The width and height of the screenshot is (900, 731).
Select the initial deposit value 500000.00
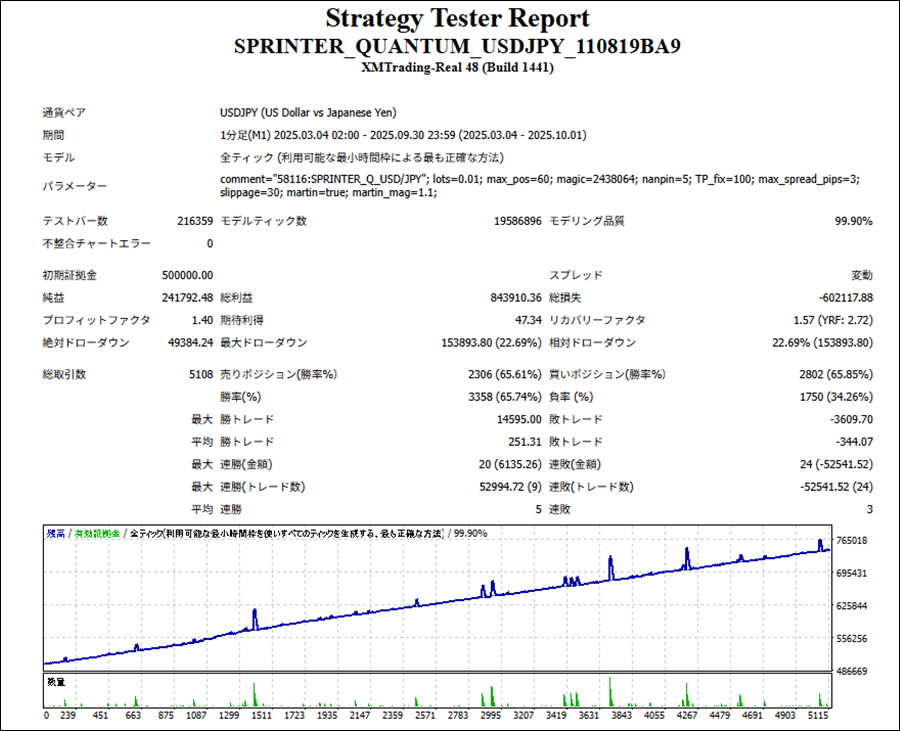[x=186, y=275]
